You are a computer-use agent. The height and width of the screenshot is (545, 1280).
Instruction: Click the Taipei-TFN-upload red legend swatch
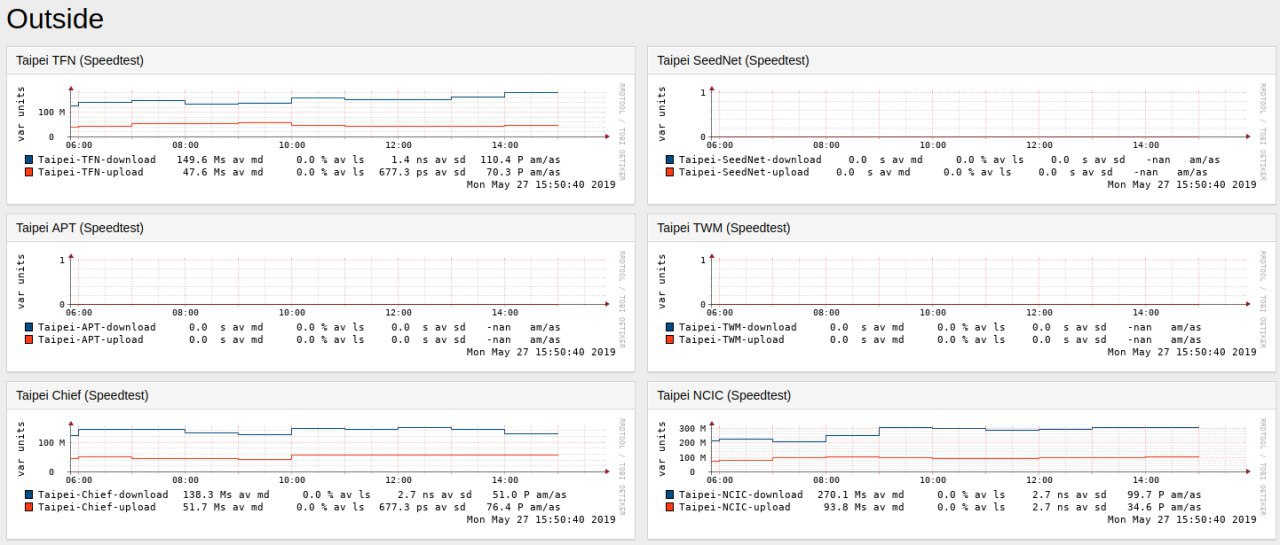click(30, 172)
